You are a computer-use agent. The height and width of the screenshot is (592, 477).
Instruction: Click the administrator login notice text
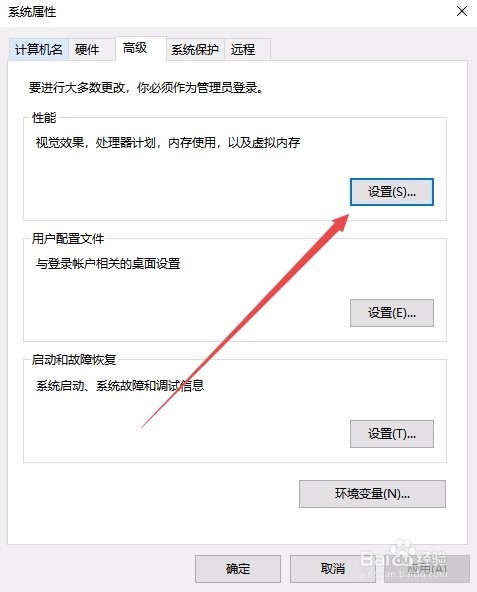coord(146,88)
